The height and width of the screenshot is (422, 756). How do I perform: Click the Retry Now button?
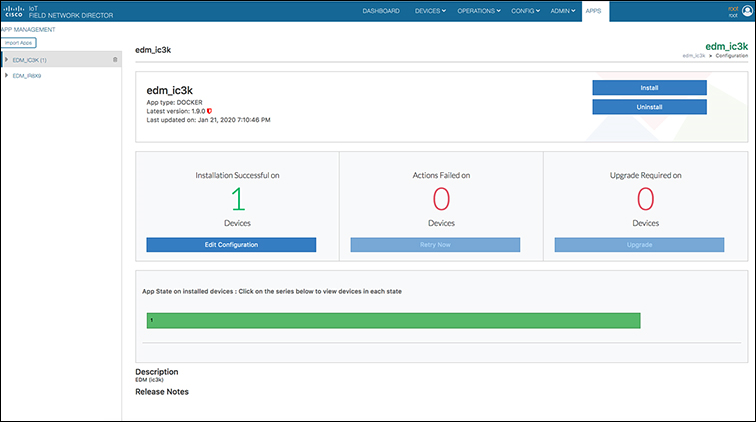[435, 245]
